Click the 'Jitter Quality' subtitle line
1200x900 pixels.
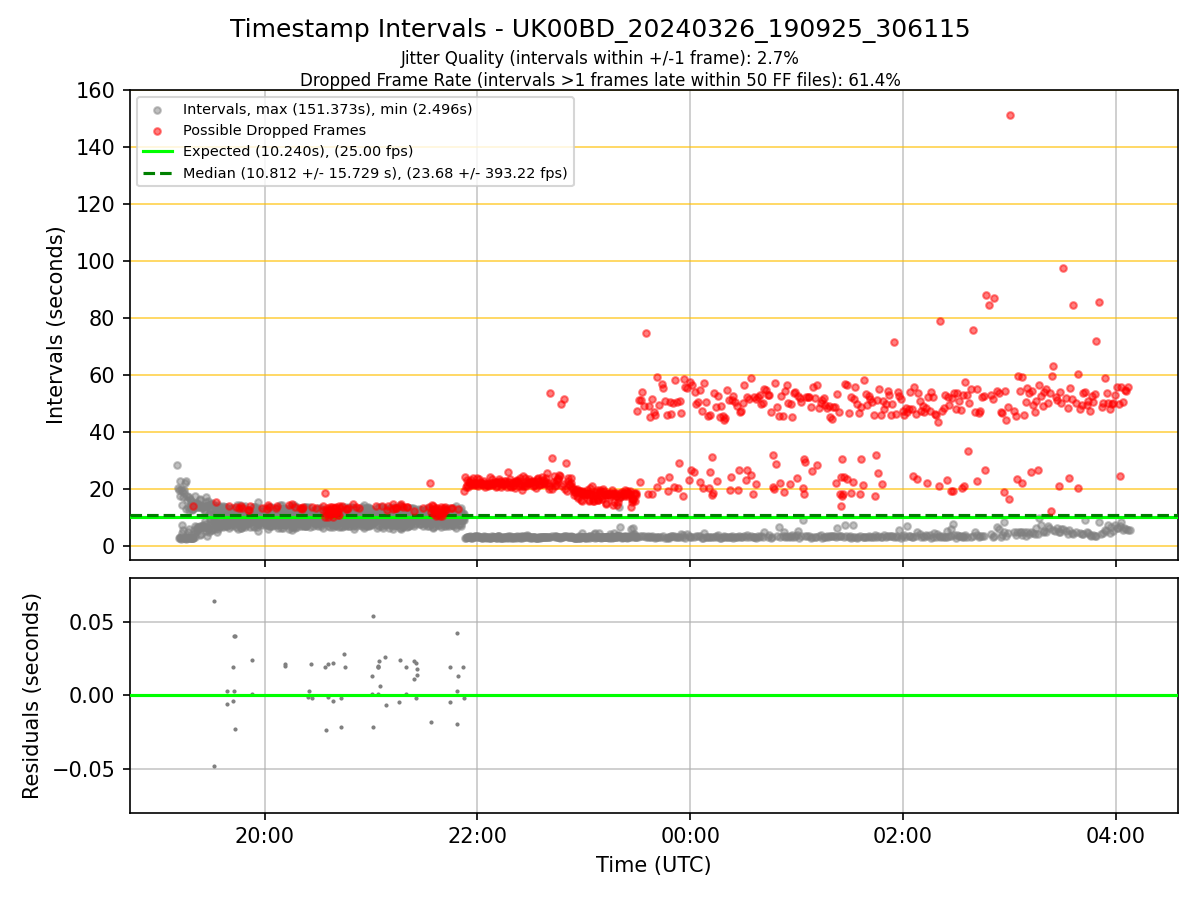click(600, 58)
